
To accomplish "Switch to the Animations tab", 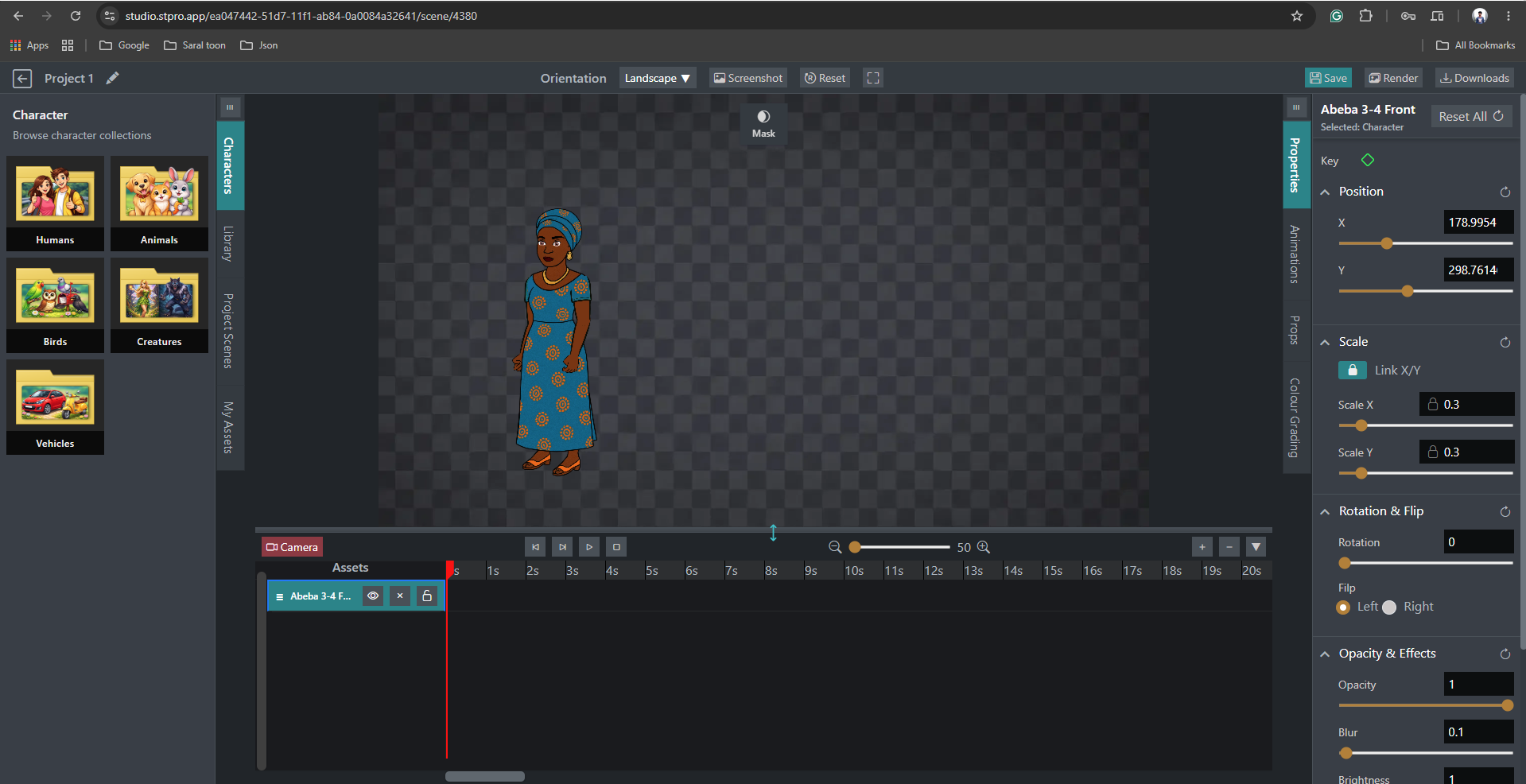I will coord(1295,254).
